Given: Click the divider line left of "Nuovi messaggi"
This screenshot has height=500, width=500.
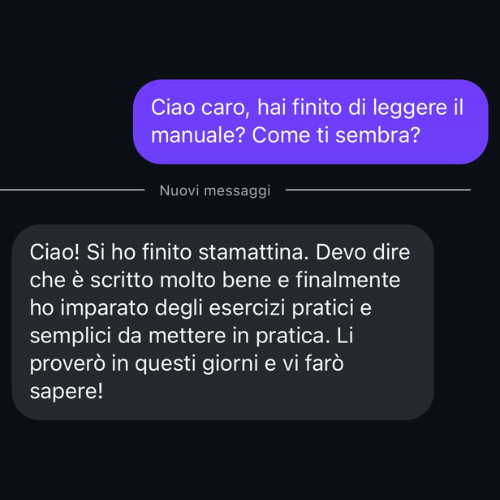Looking at the screenshot, I should [x=72, y=190].
